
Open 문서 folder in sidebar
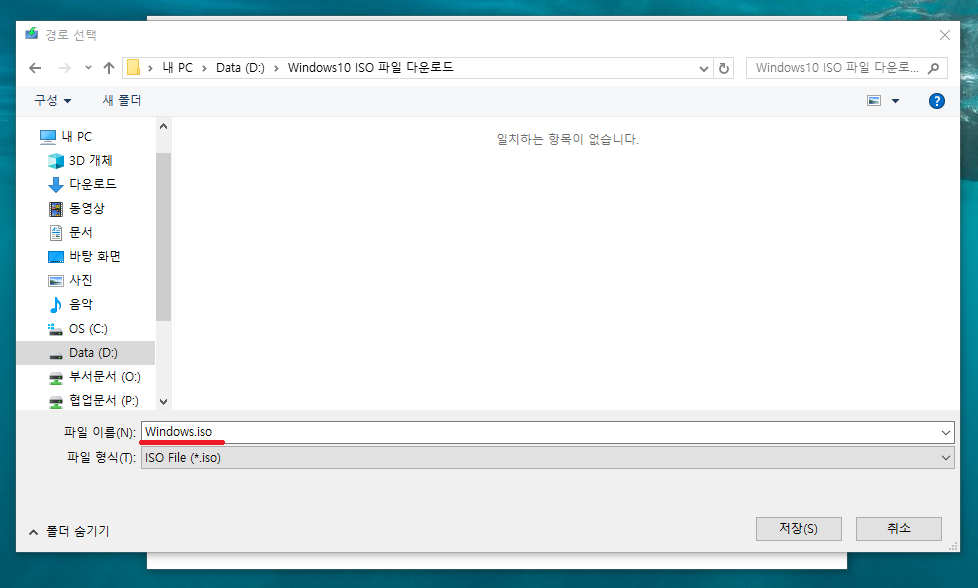pyautogui.click(x=80, y=232)
